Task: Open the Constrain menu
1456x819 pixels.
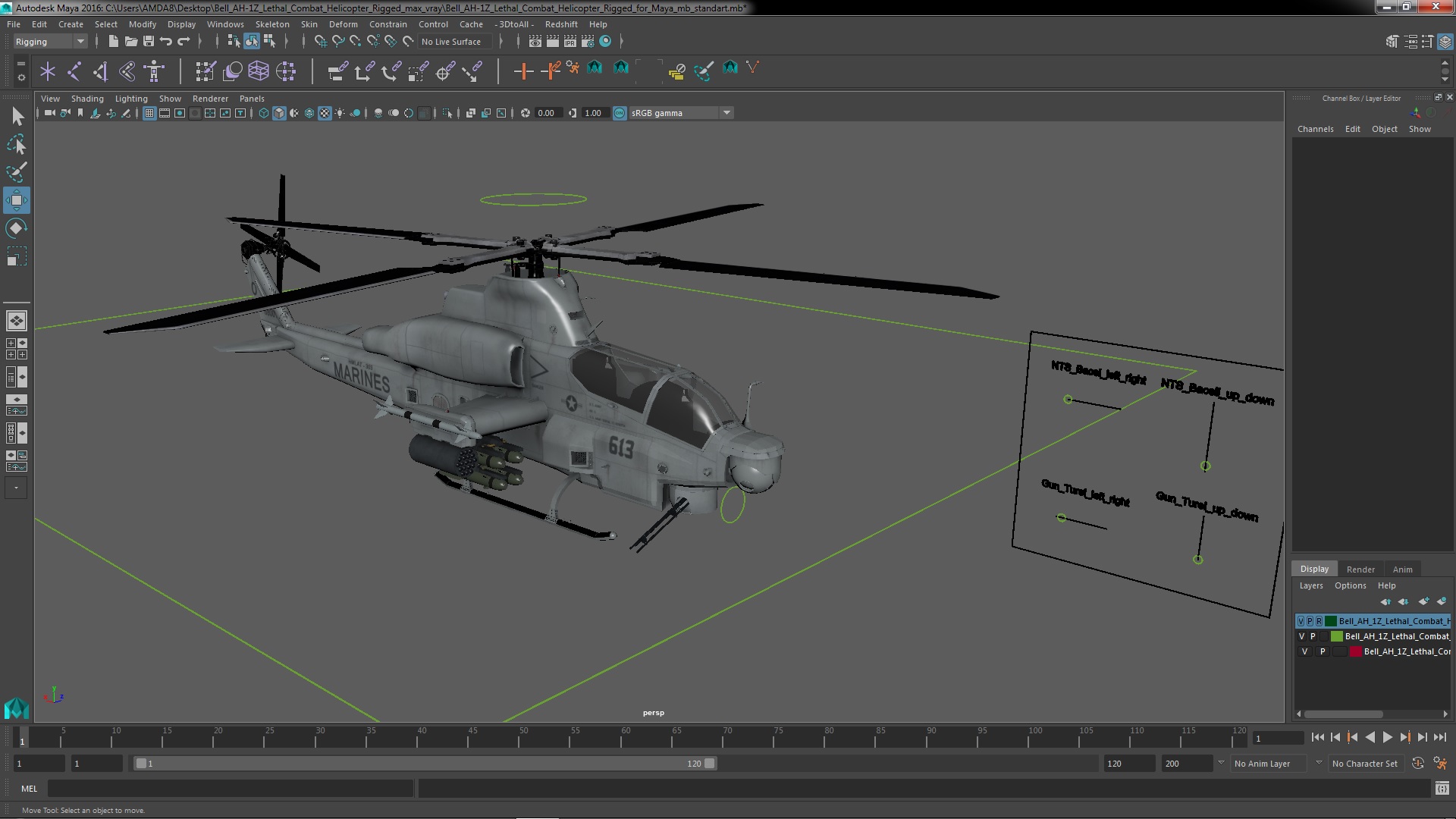Action: 388,24
